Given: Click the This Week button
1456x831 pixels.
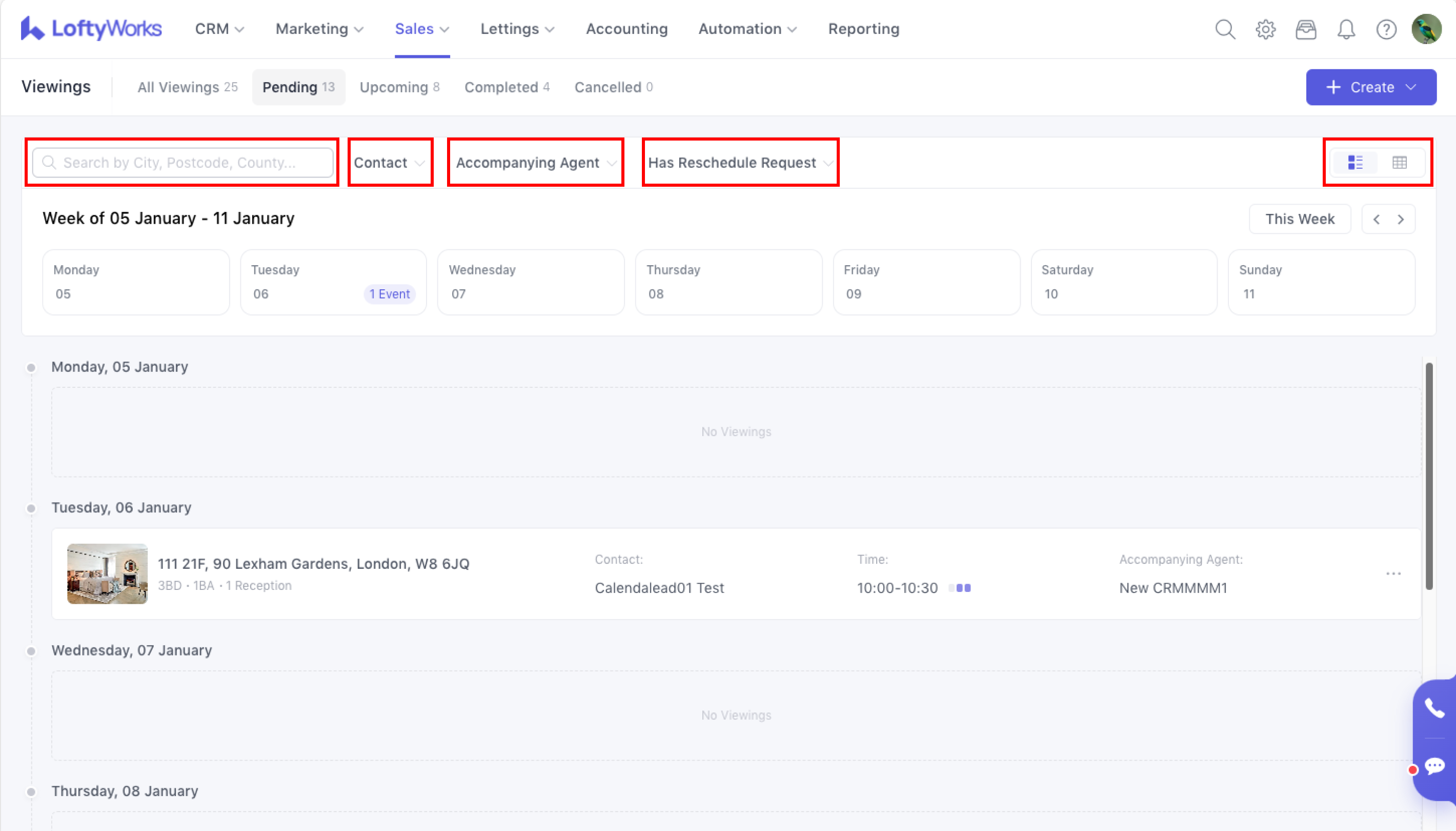Looking at the screenshot, I should pyautogui.click(x=1299, y=219).
